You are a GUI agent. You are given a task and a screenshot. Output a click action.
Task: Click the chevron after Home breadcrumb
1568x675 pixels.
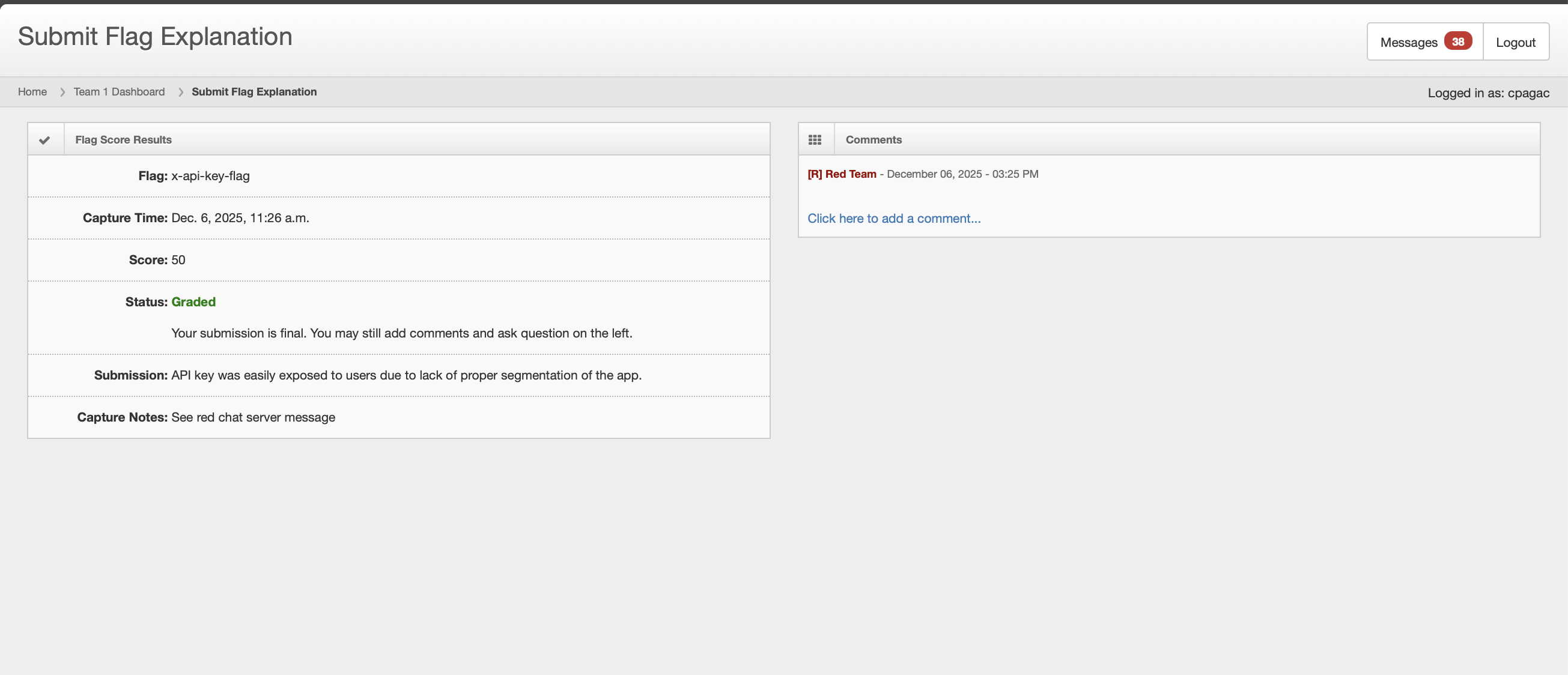pyautogui.click(x=62, y=92)
